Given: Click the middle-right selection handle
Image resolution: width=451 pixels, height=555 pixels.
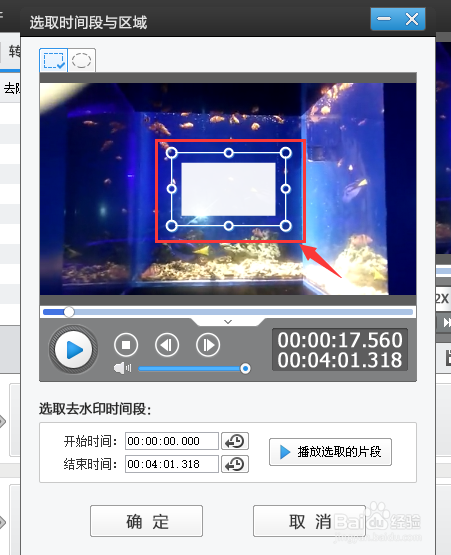Looking at the screenshot, I should pyautogui.click(x=286, y=189).
